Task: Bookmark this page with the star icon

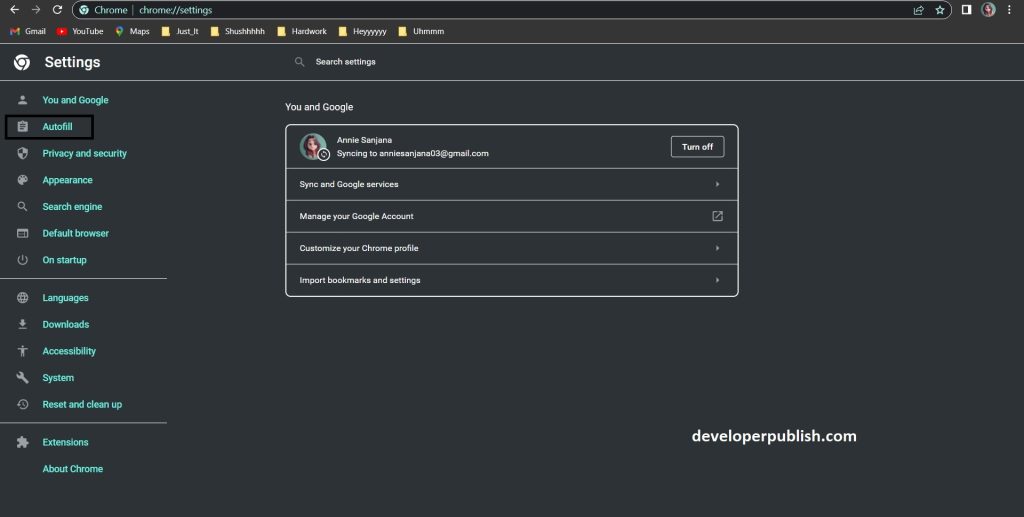Action: [940, 10]
